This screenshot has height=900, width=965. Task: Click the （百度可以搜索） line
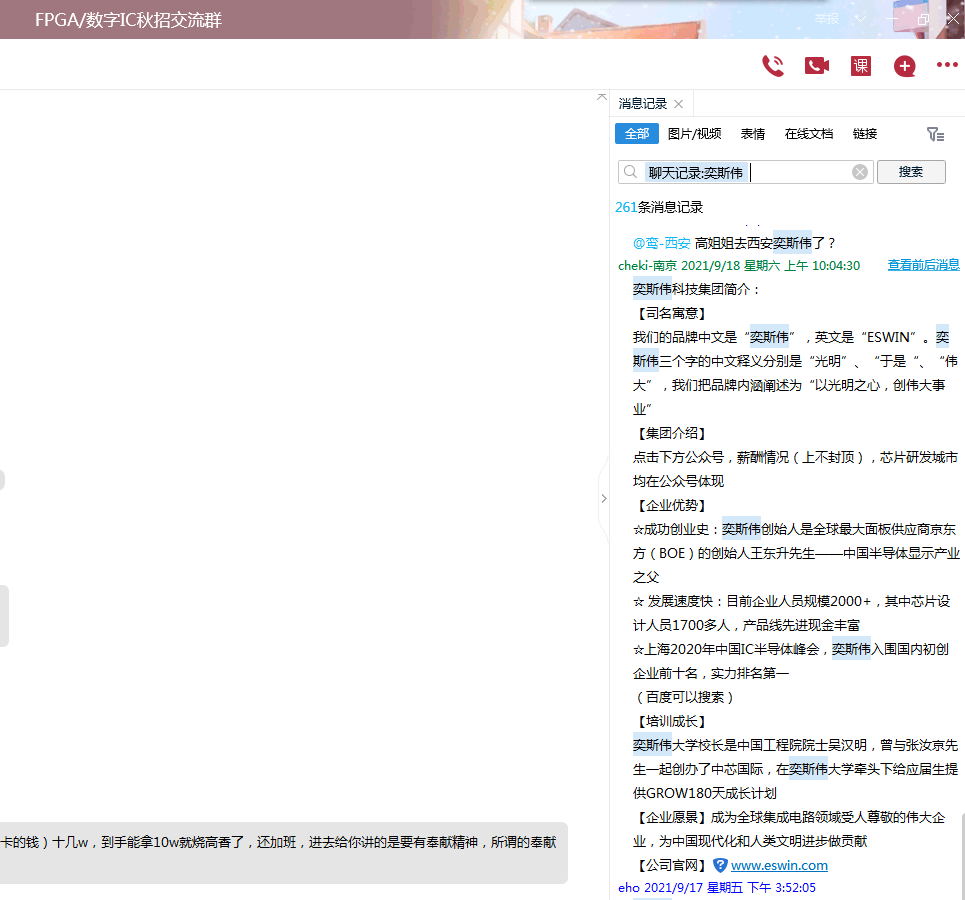click(x=684, y=697)
